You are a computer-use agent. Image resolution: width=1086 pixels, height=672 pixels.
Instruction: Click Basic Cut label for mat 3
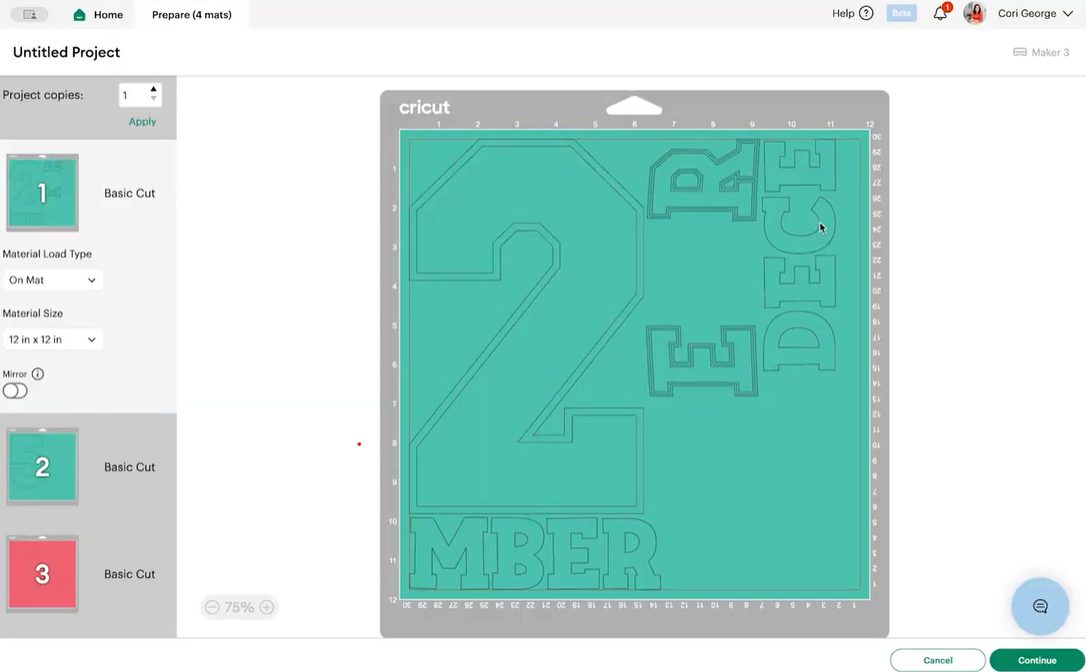130,574
